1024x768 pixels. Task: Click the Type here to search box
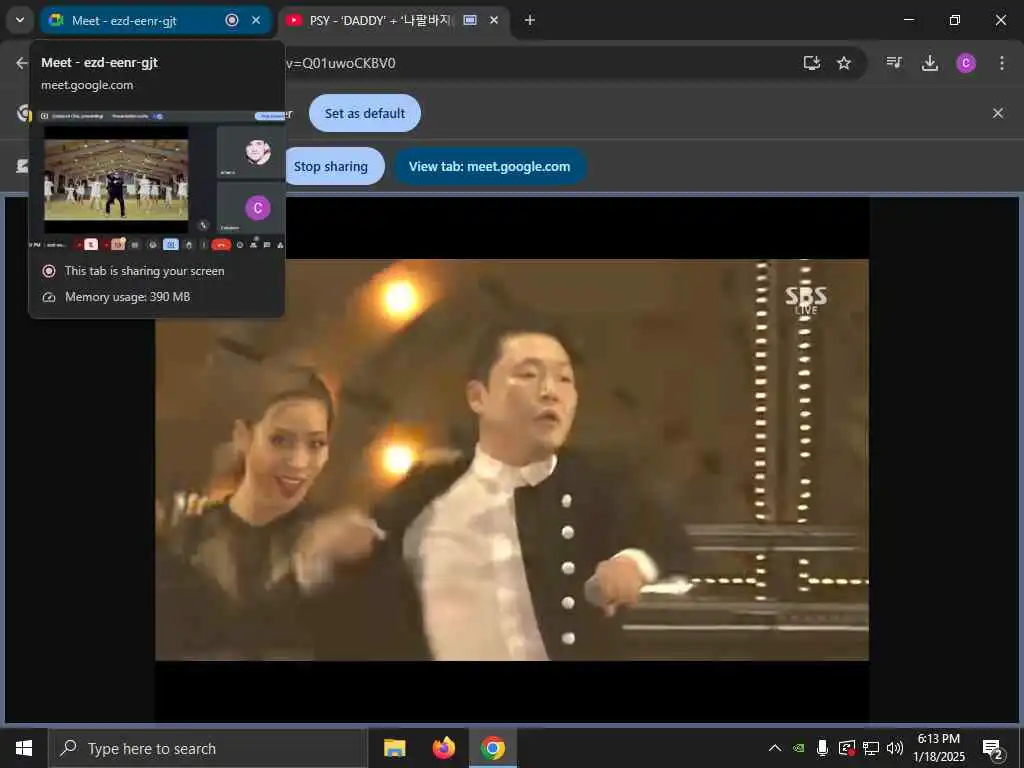point(208,748)
